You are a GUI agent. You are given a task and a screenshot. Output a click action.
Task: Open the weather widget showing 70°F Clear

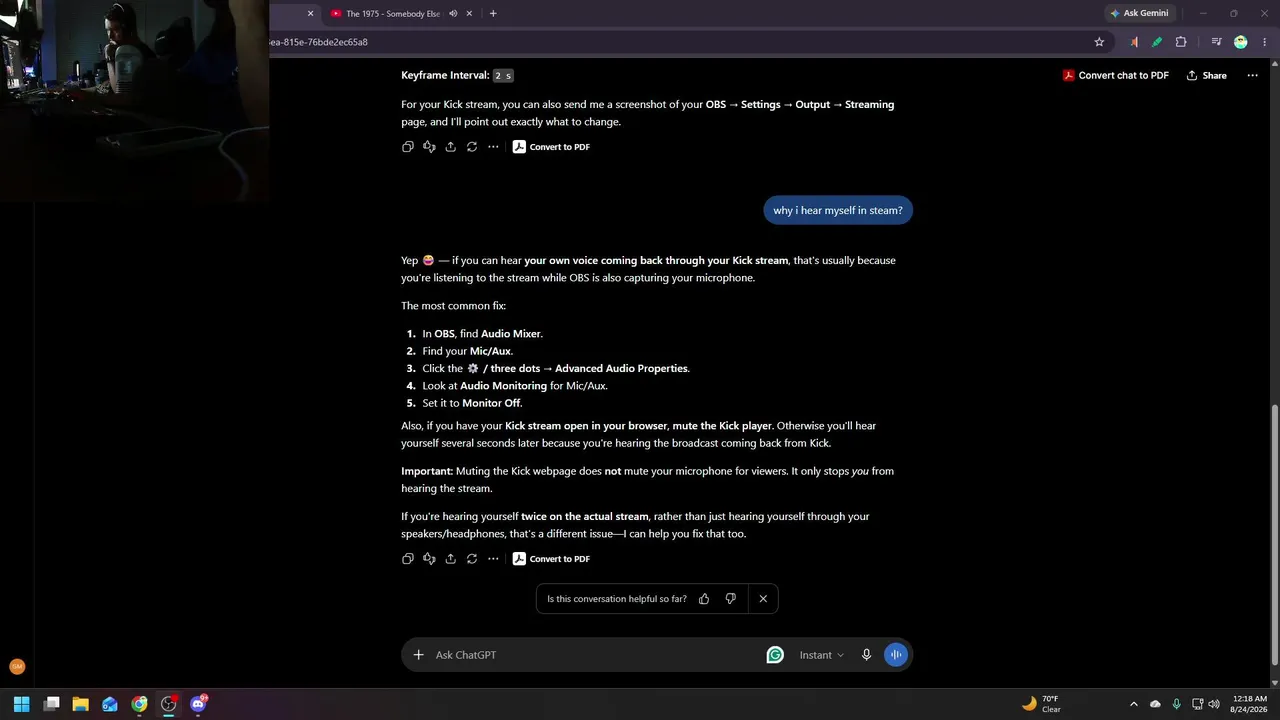1041,704
